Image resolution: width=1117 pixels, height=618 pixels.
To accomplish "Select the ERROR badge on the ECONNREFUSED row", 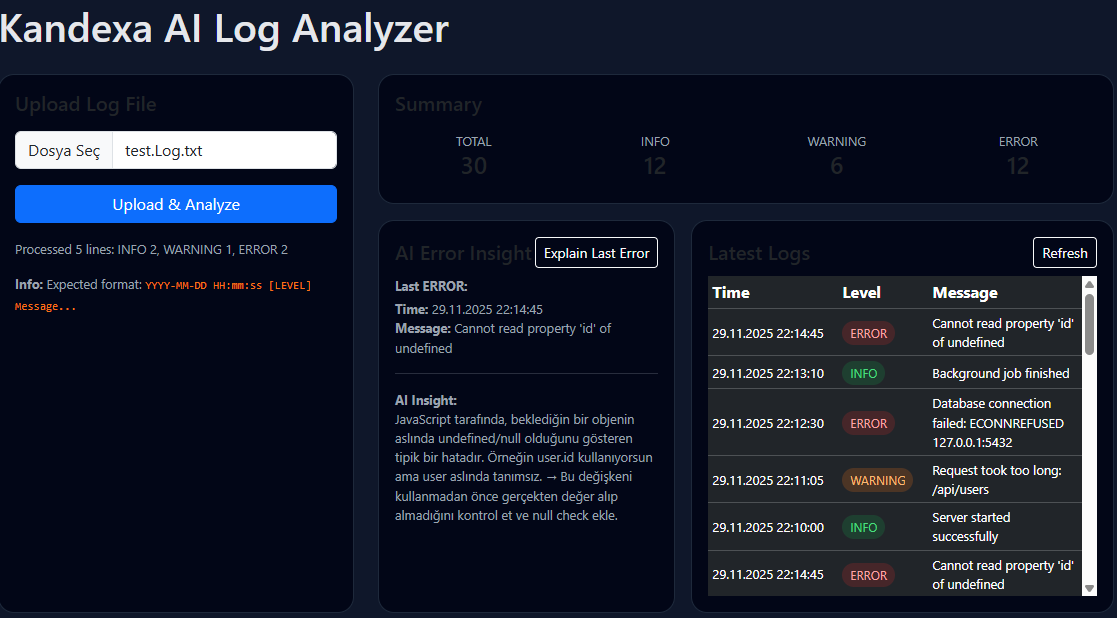I will coord(866,423).
